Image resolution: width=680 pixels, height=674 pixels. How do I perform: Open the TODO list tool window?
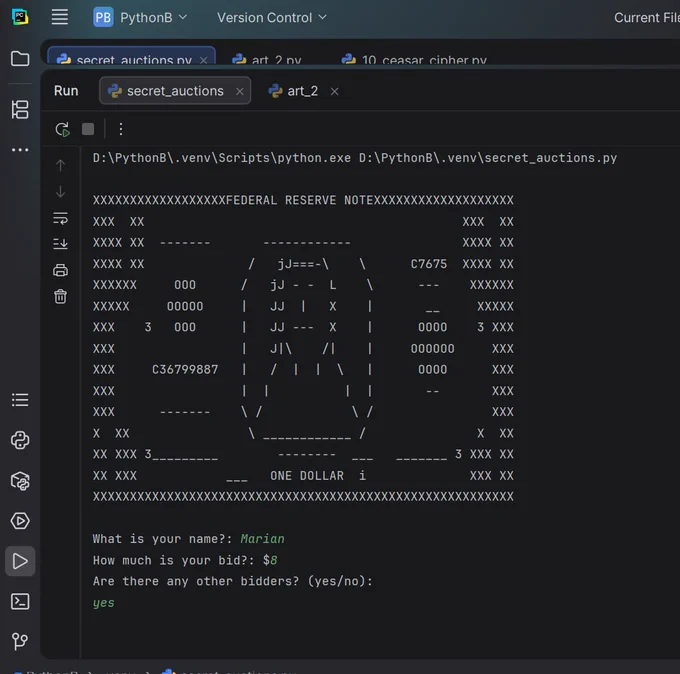[x=20, y=400]
